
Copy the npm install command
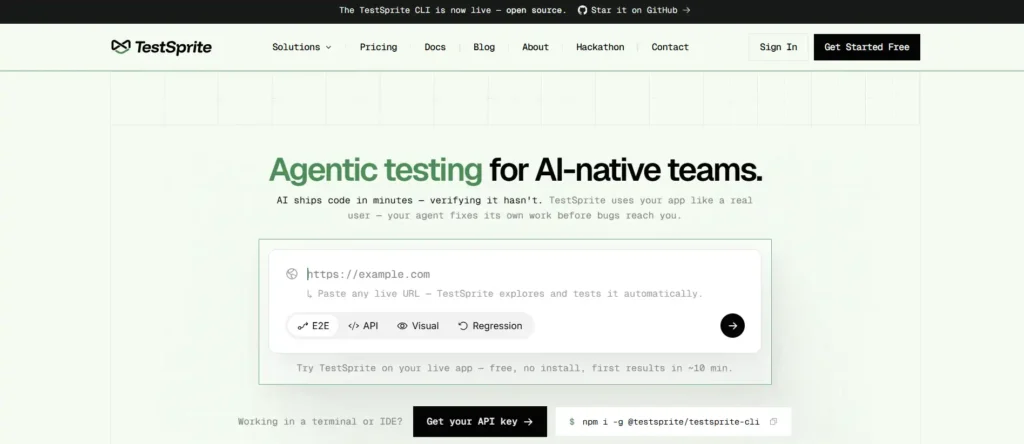coord(773,422)
